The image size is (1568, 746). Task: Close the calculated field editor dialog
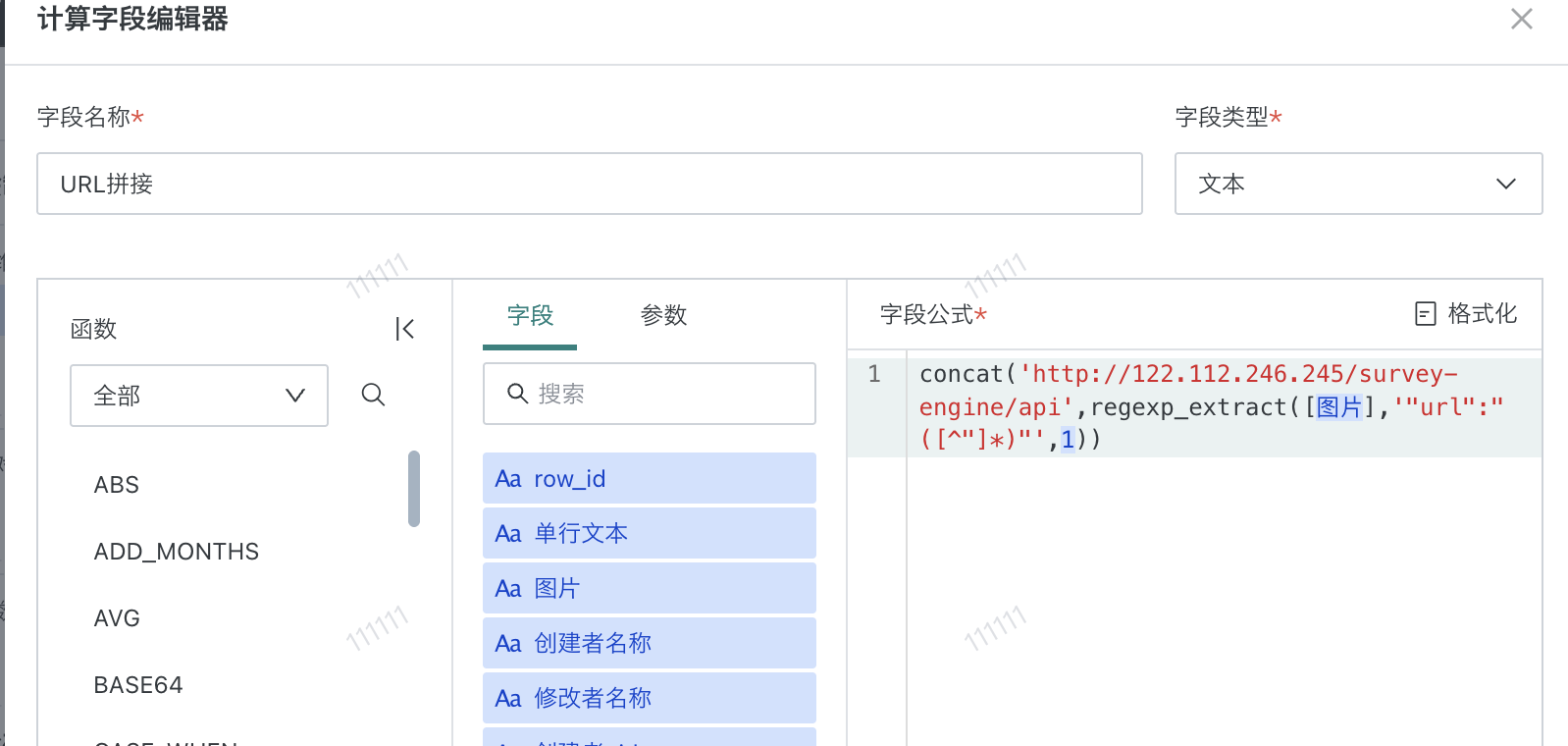1521,19
